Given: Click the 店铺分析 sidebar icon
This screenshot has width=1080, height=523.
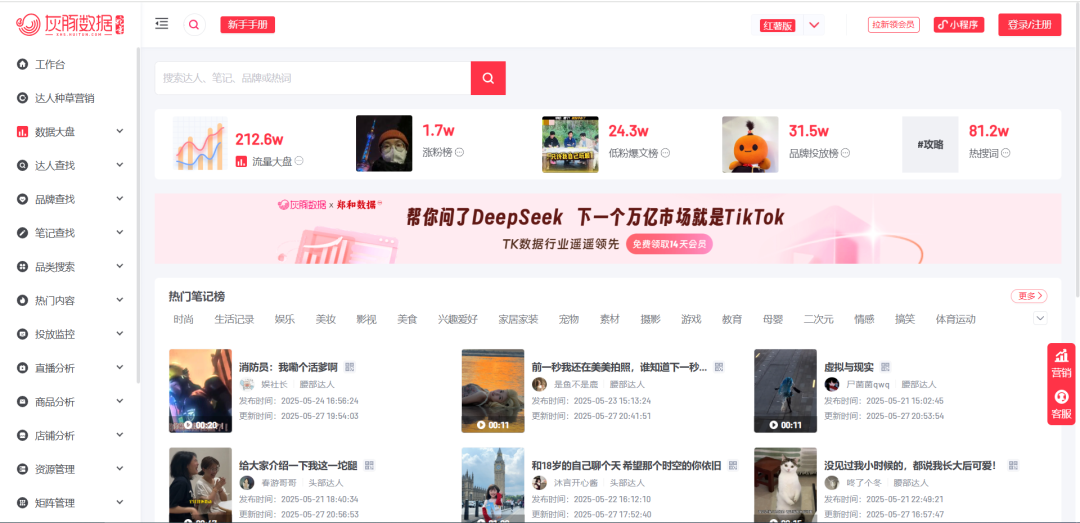Looking at the screenshot, I should 22,435.
